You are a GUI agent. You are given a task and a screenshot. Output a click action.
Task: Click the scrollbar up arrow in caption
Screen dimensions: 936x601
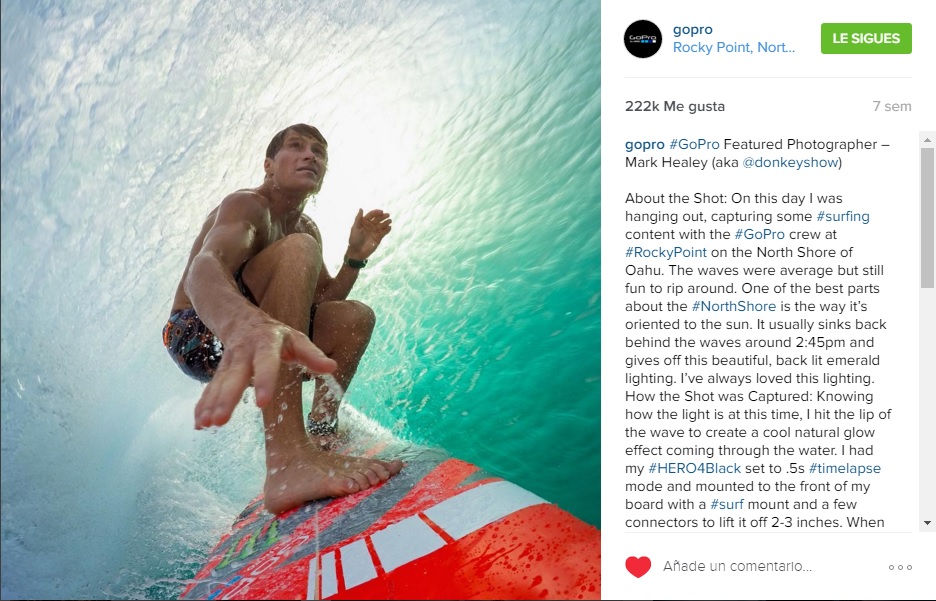[927, 140]
